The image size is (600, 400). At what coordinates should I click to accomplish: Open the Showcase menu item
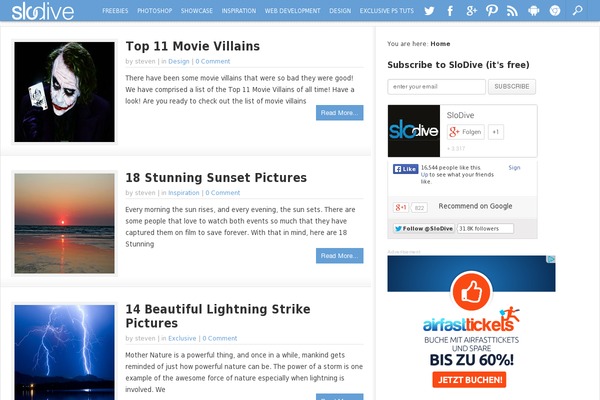click(x=197, y=11)
